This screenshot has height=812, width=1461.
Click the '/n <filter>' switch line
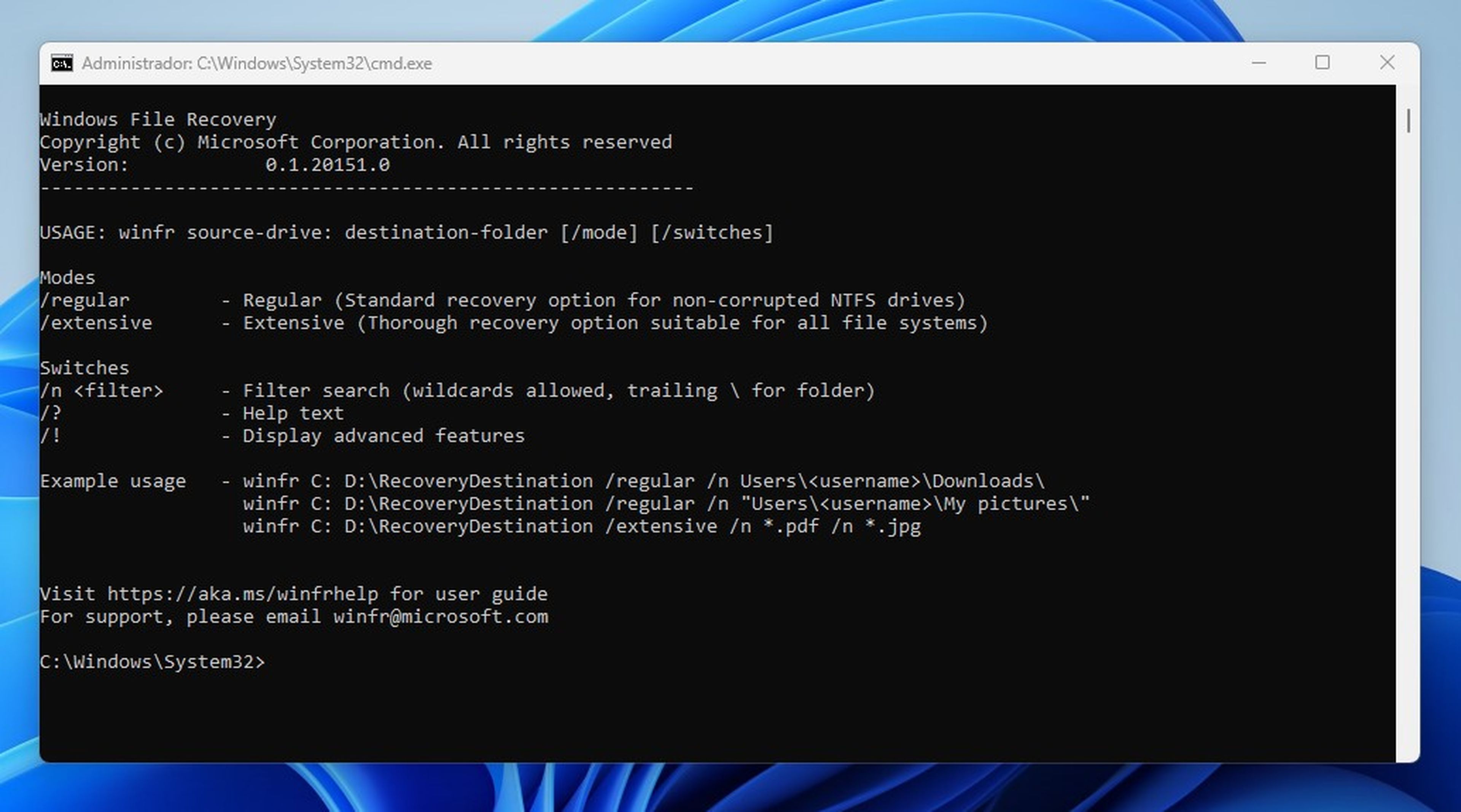pyautogui.click(x=457, y=391)
